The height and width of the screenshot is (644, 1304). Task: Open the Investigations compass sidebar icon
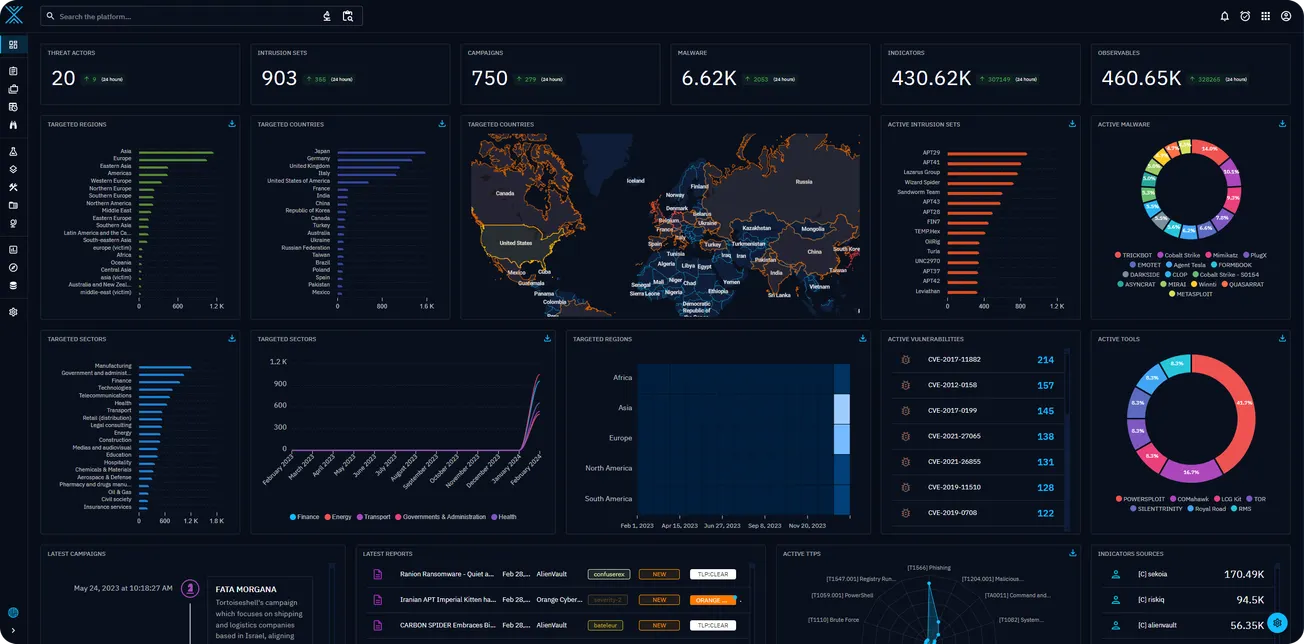(x=13, y=268)
